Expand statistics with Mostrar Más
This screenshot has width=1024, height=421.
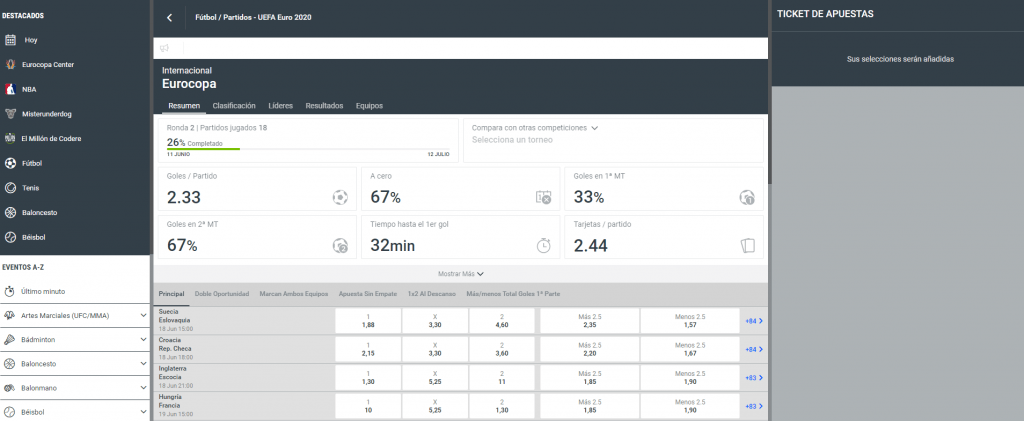point(460,273)
